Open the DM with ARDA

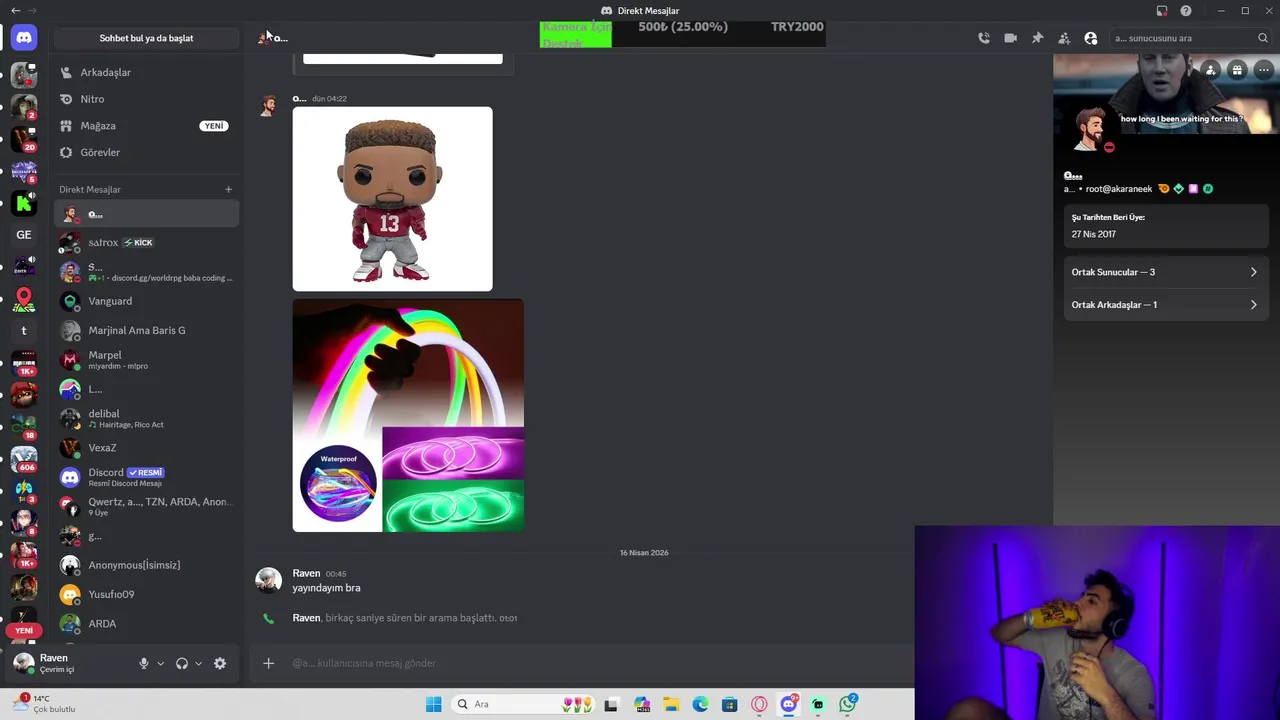pos(146,623)
